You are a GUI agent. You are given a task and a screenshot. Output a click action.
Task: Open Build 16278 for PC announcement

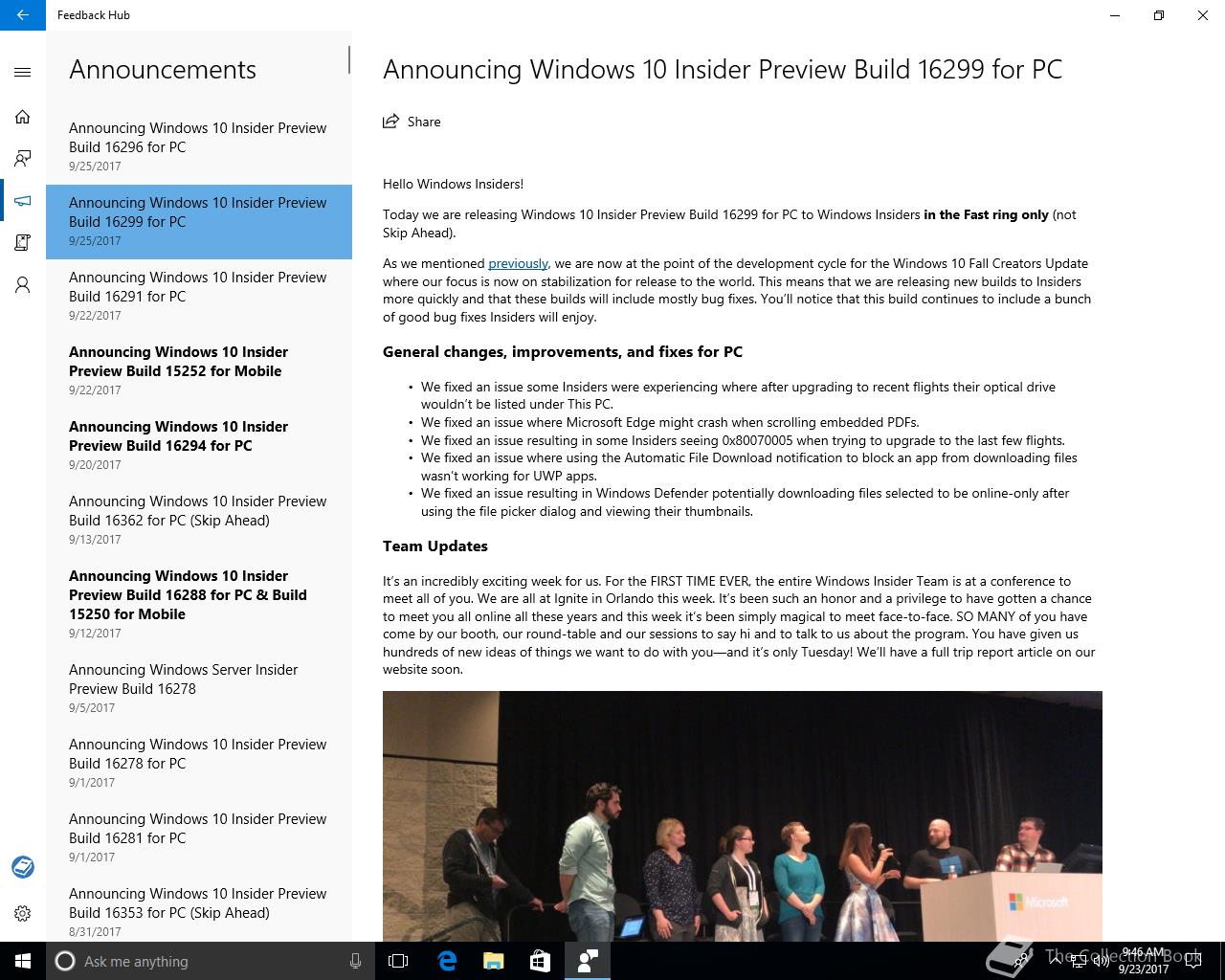click(x=199, y=764)
